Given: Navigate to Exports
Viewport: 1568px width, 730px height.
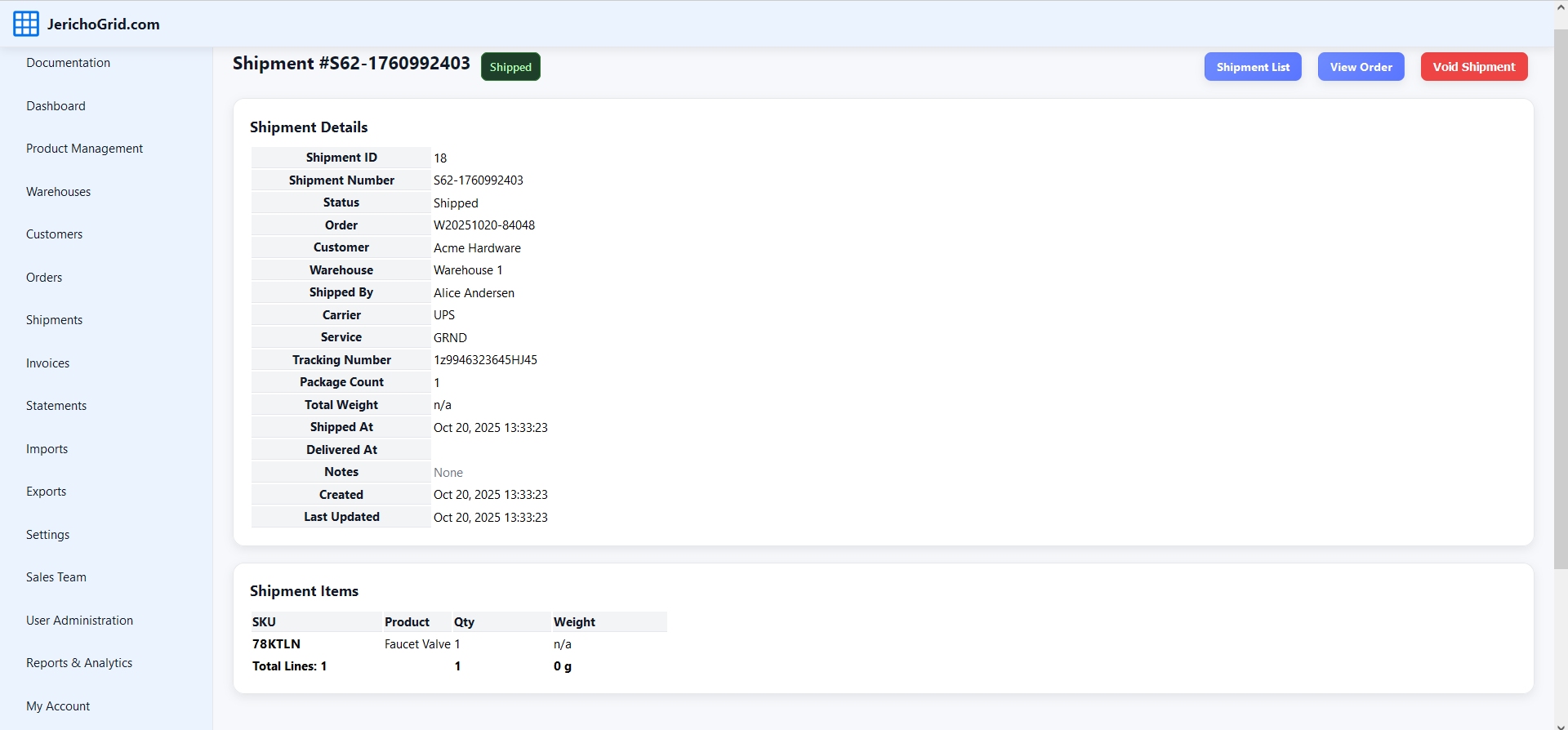Looking at the screenshot, I should coord(46,492).
